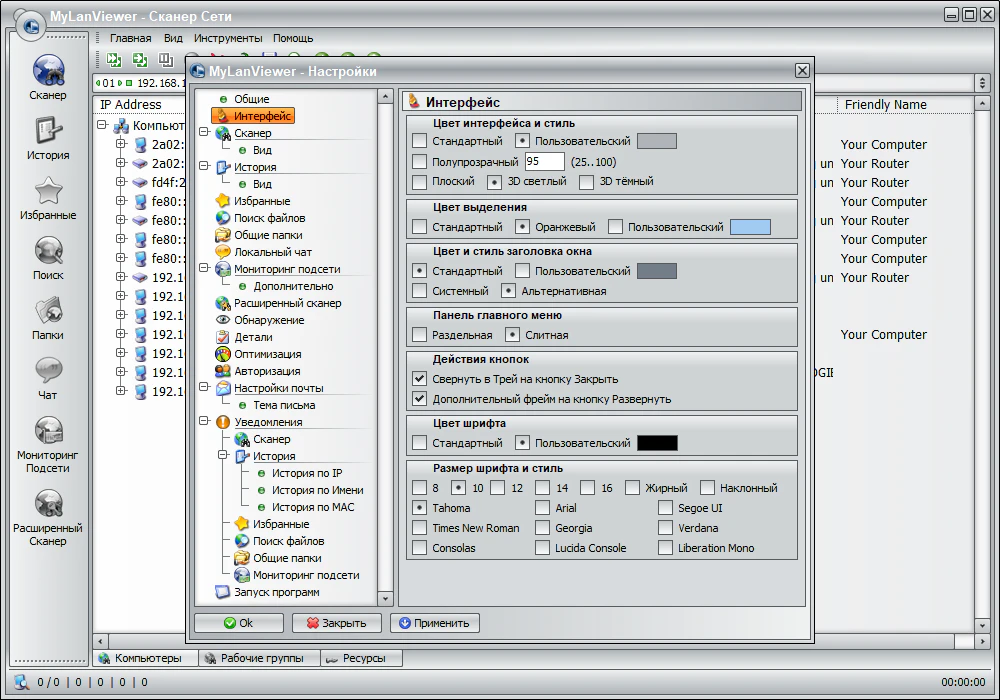Switch to the Рабочие группы tab
1000x700 pixels.
pyautogui.click(x=258, y=659)
